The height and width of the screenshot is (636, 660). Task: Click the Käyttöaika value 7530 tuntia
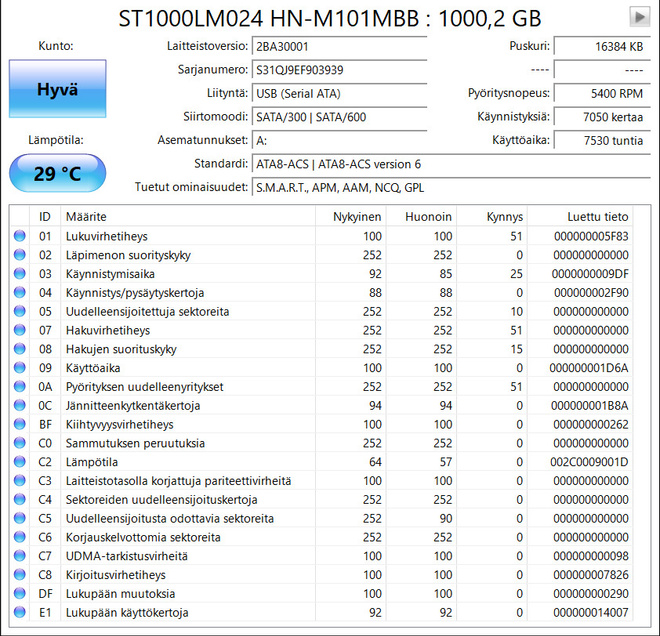pyautogui.click(x=602, y=141)
